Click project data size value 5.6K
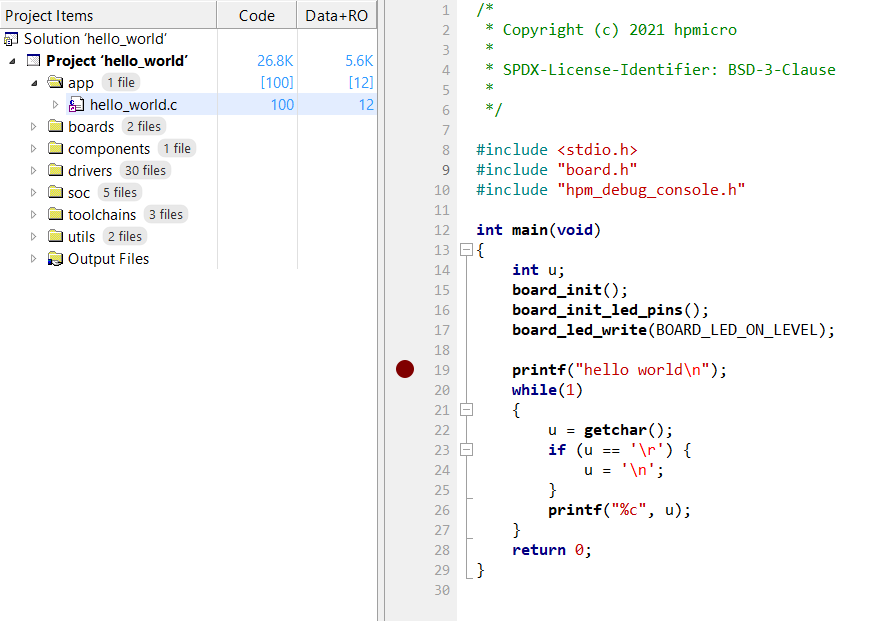This screenshot has height=621, width=895. coord(359,61)
